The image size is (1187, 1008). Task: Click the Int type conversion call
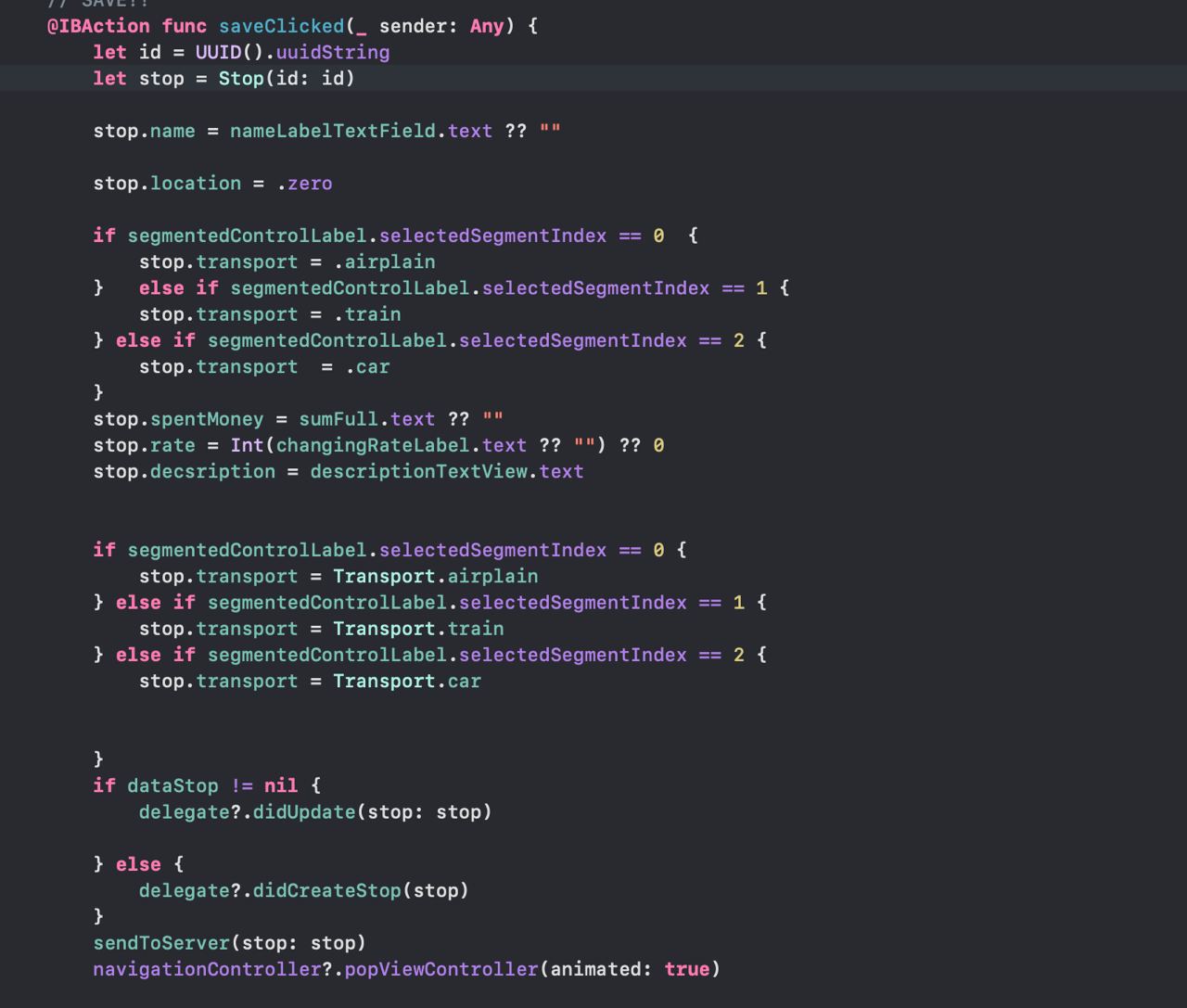247,445
